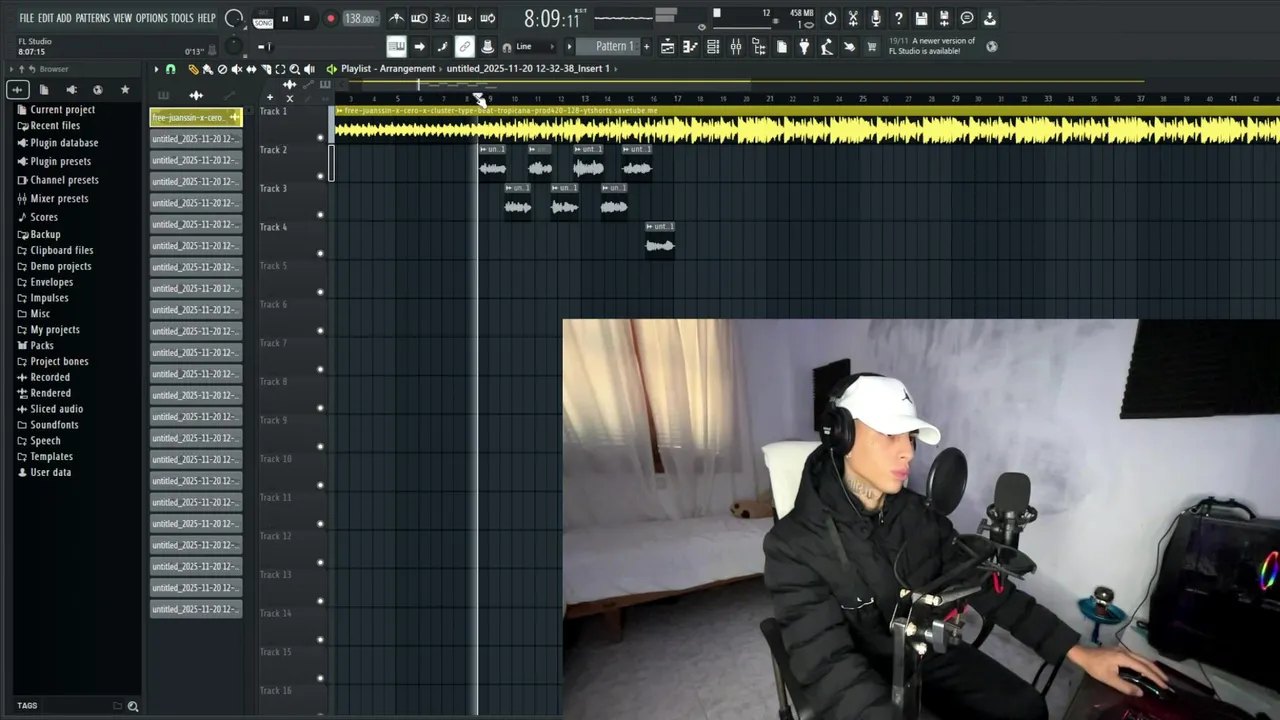Click the red record button
The image size is (1280, 720).
coord(330,18)
